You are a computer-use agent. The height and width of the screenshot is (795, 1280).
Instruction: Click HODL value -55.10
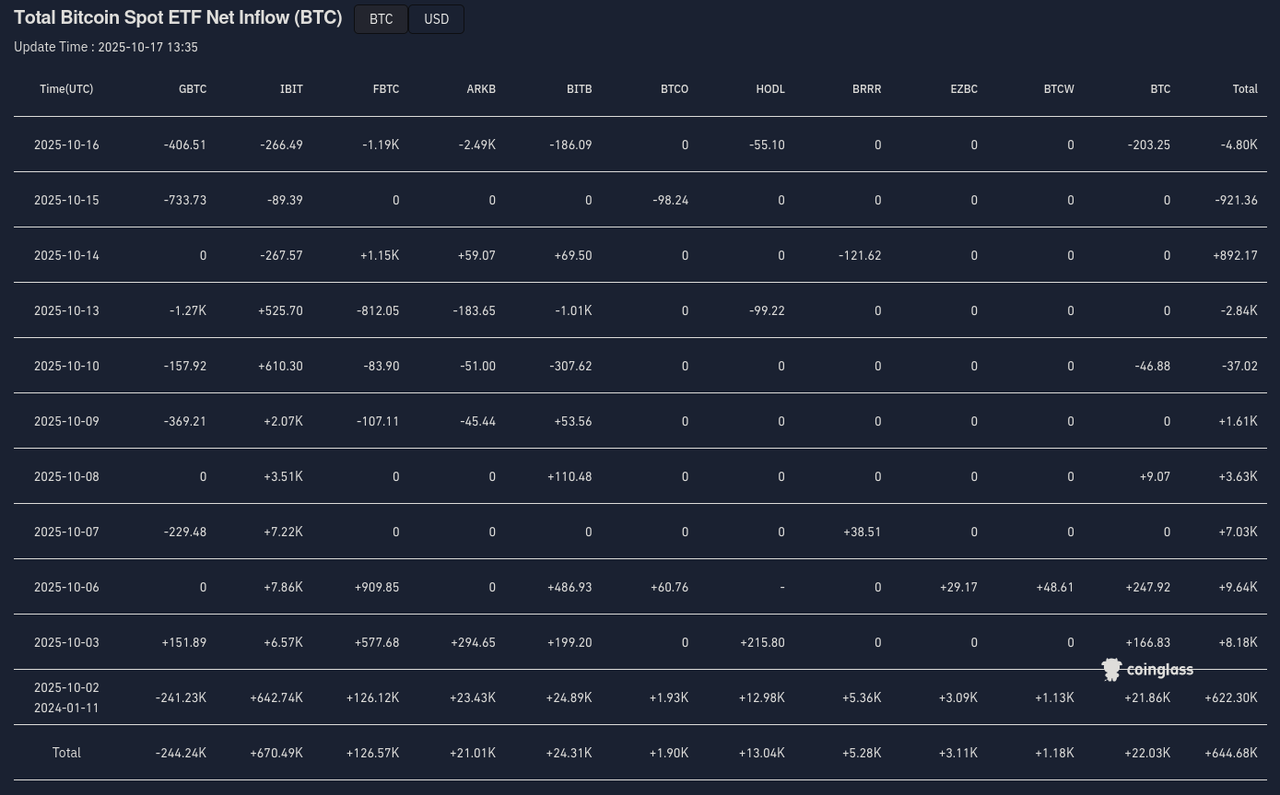767,145
